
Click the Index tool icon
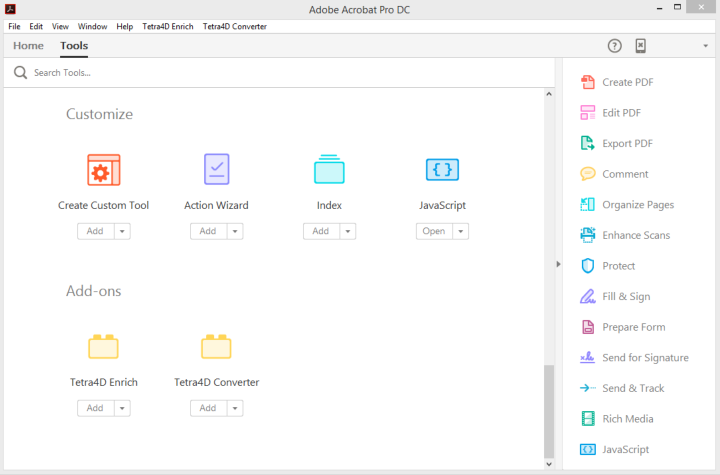click(329, 169)
